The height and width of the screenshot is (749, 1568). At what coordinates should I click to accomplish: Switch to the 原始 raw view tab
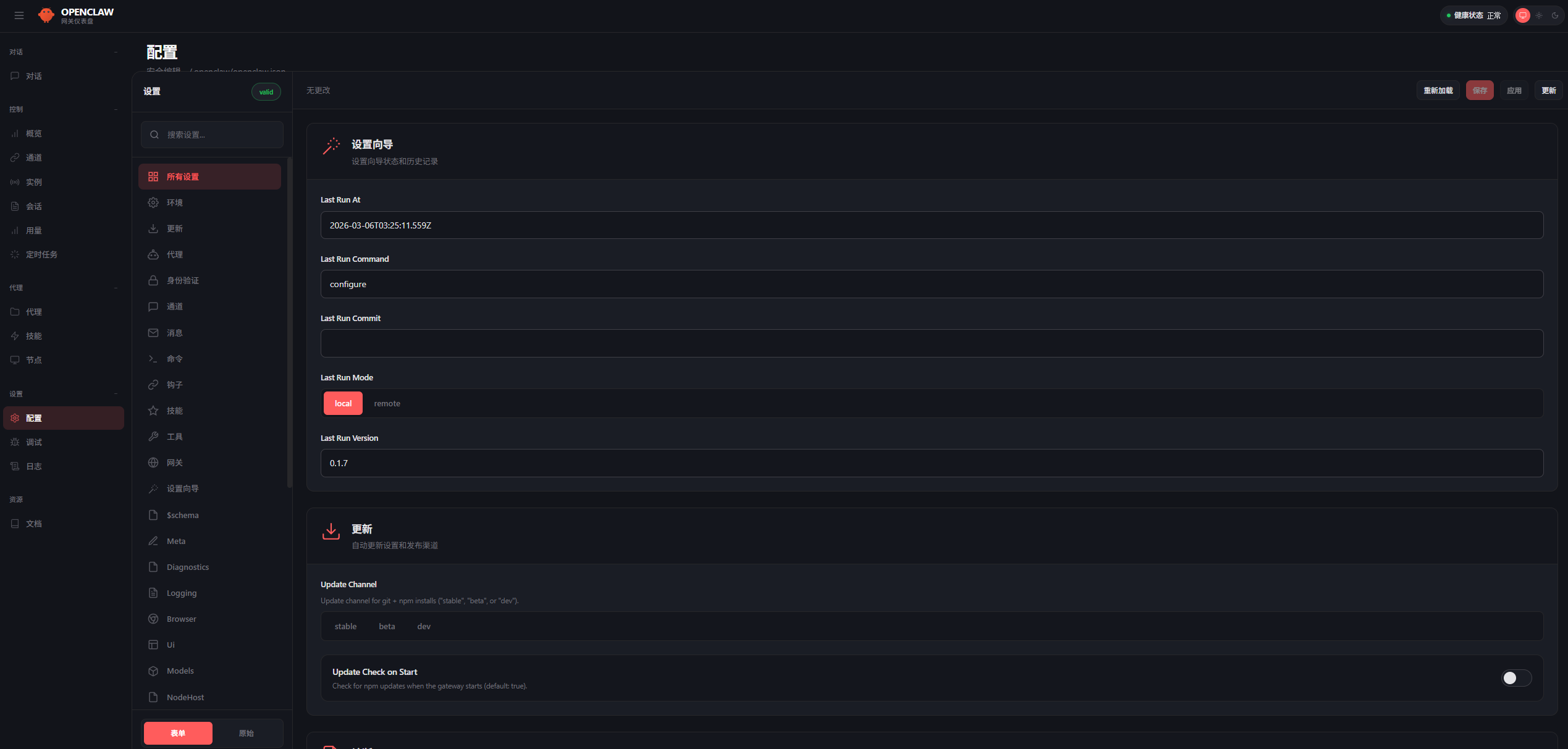pyautogui.click(x=247, y=733)
